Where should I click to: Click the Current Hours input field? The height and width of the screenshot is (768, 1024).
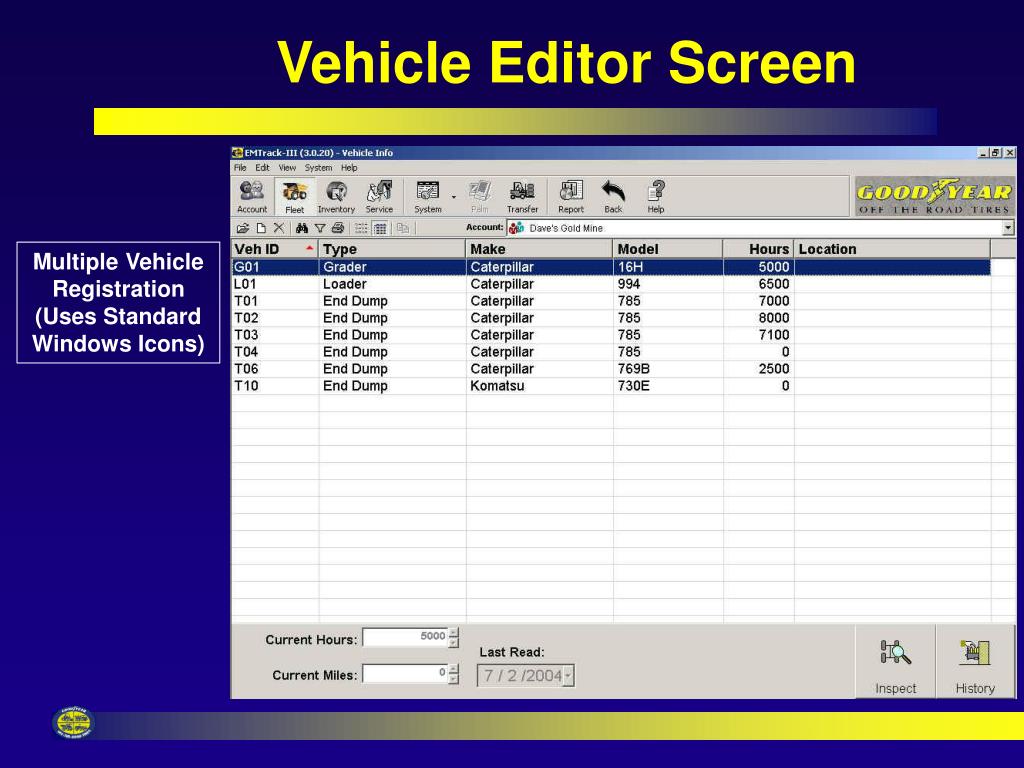pos(406,637)
